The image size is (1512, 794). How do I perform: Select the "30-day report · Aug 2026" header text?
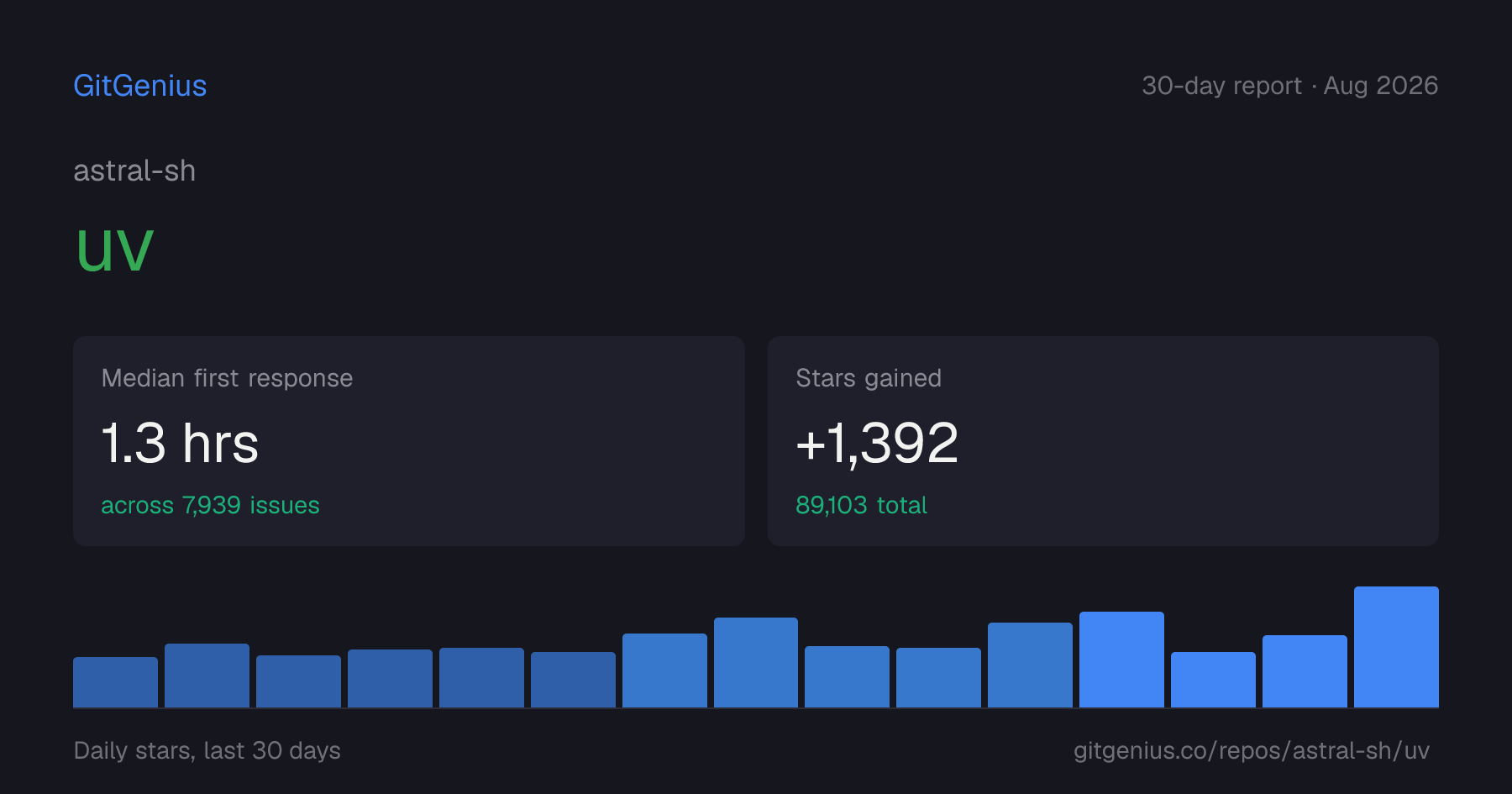[1290, 86]
